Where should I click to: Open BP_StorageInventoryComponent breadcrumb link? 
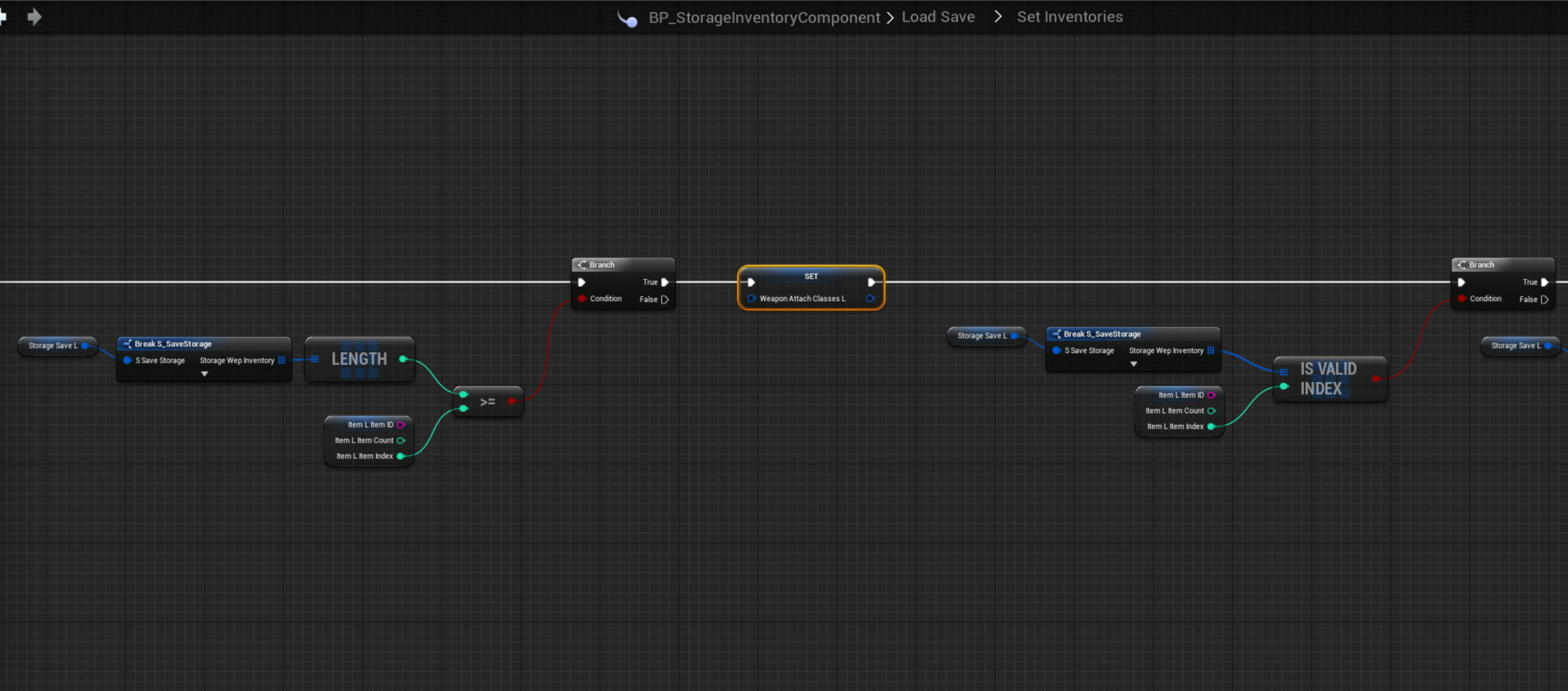pyautogui.click(x=764, y=17)
